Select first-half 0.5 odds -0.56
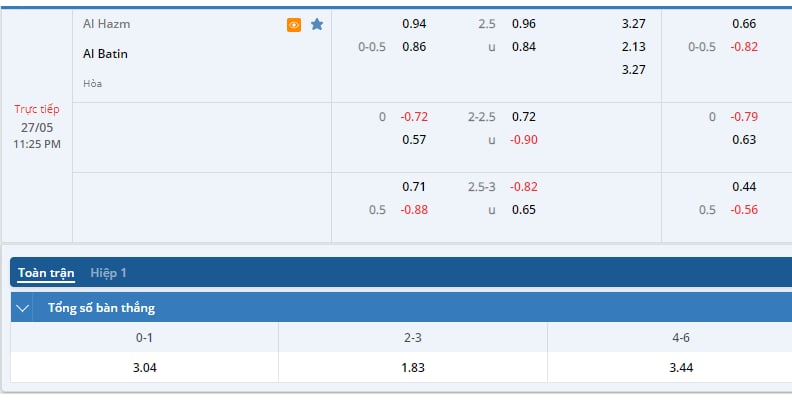Screen dimensions: 792x400 click(744, 210)
